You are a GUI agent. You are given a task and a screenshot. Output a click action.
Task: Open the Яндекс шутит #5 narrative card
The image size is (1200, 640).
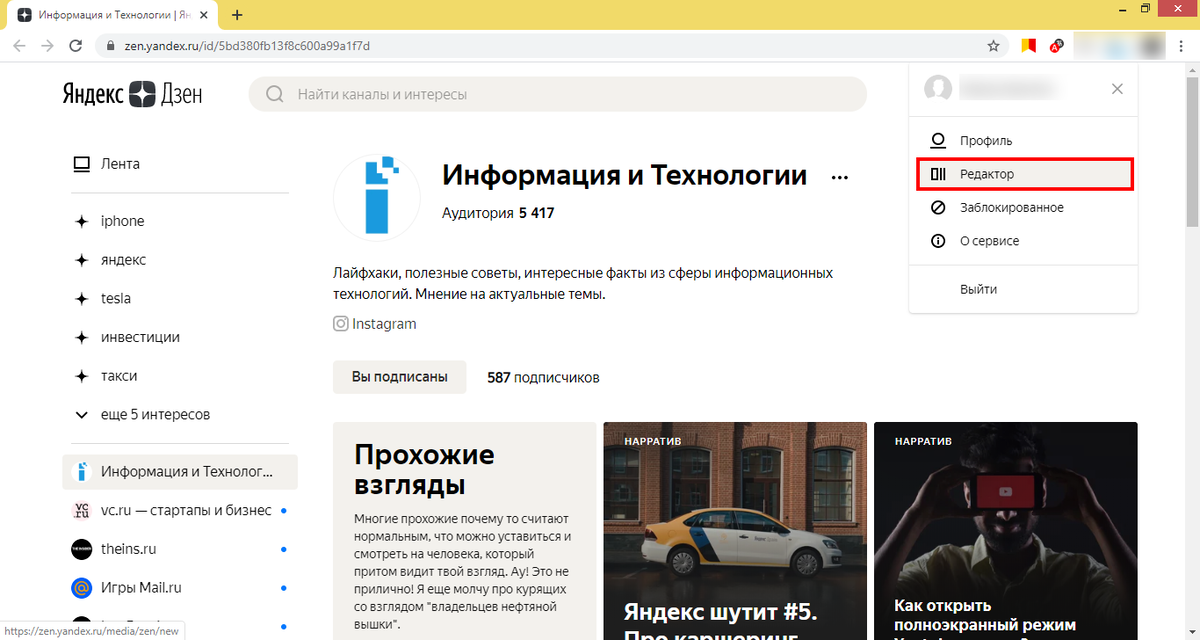[735, 531]
